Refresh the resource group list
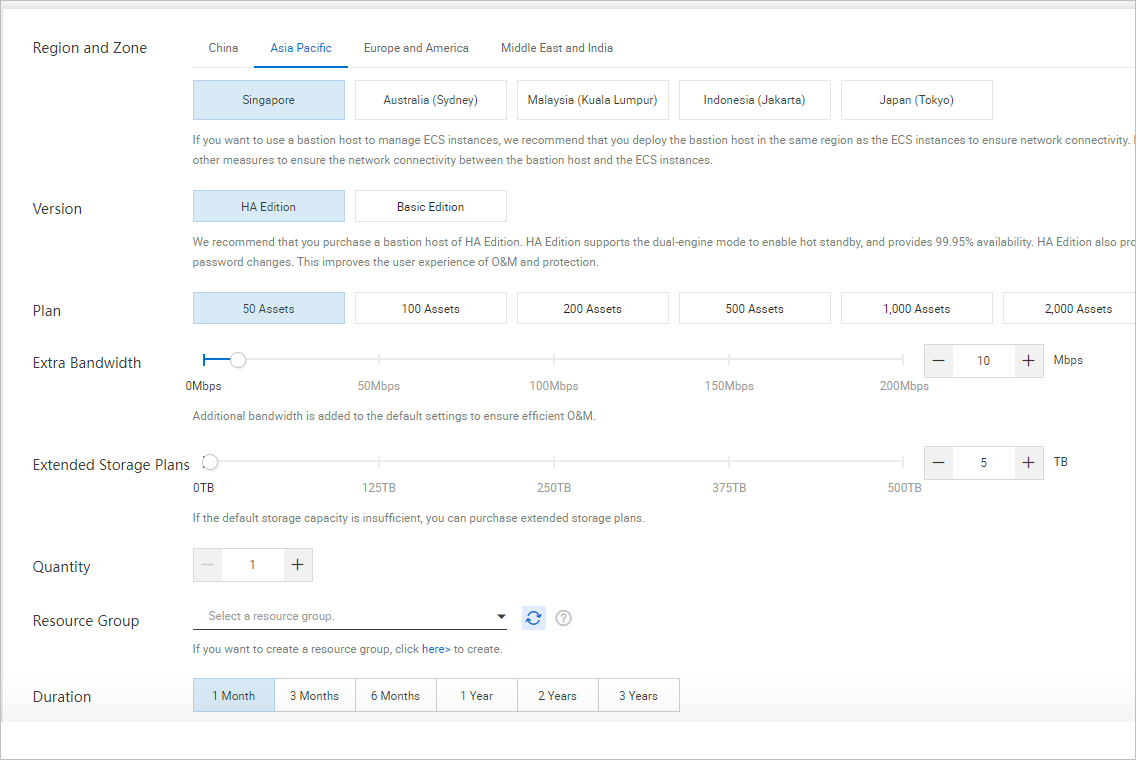 (533, 618)
